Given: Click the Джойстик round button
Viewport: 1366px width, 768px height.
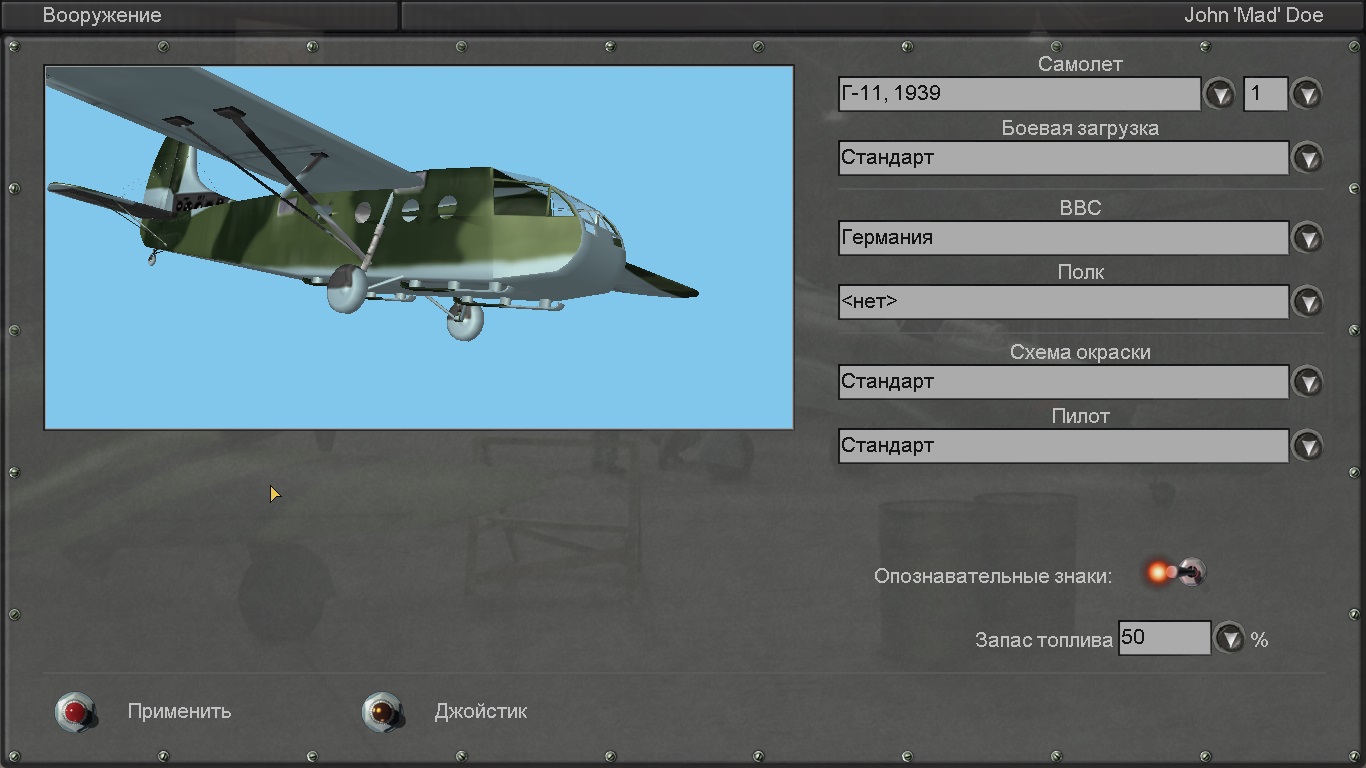Looking at the screenshot, I should tap(383, 712).
